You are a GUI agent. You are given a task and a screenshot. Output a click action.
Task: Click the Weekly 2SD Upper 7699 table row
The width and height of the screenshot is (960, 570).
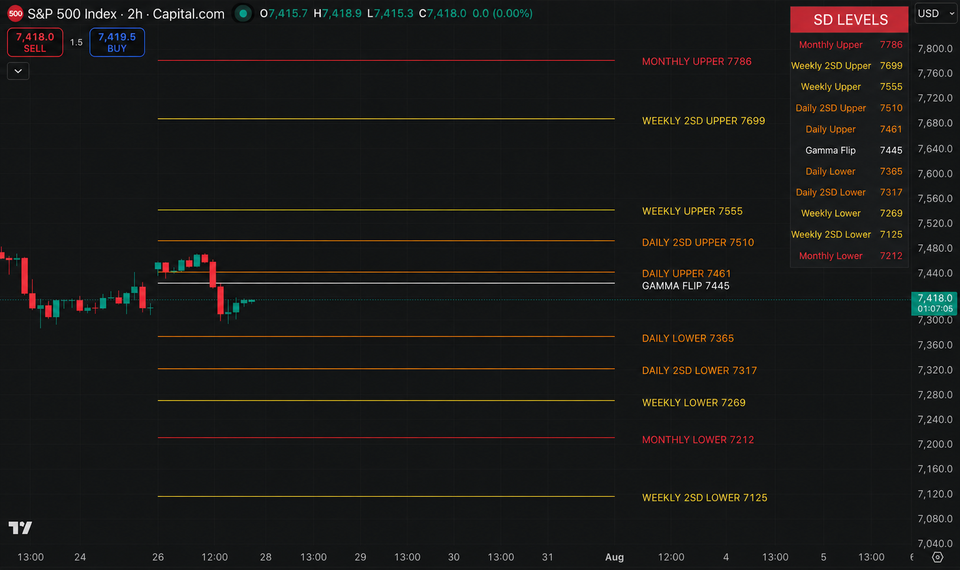click(850, 66)
